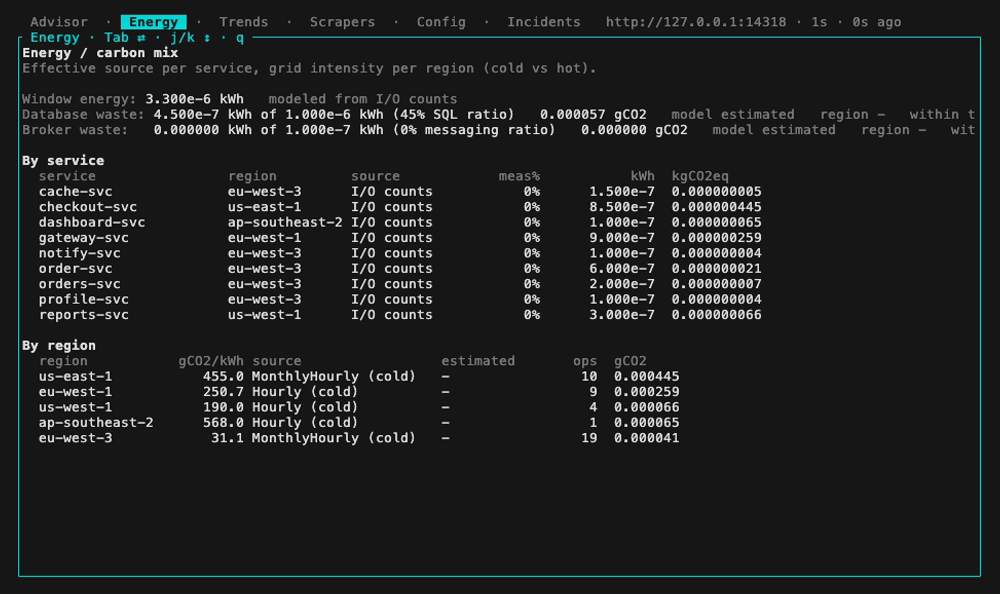Select the order-svc service row

pos(400,269)
